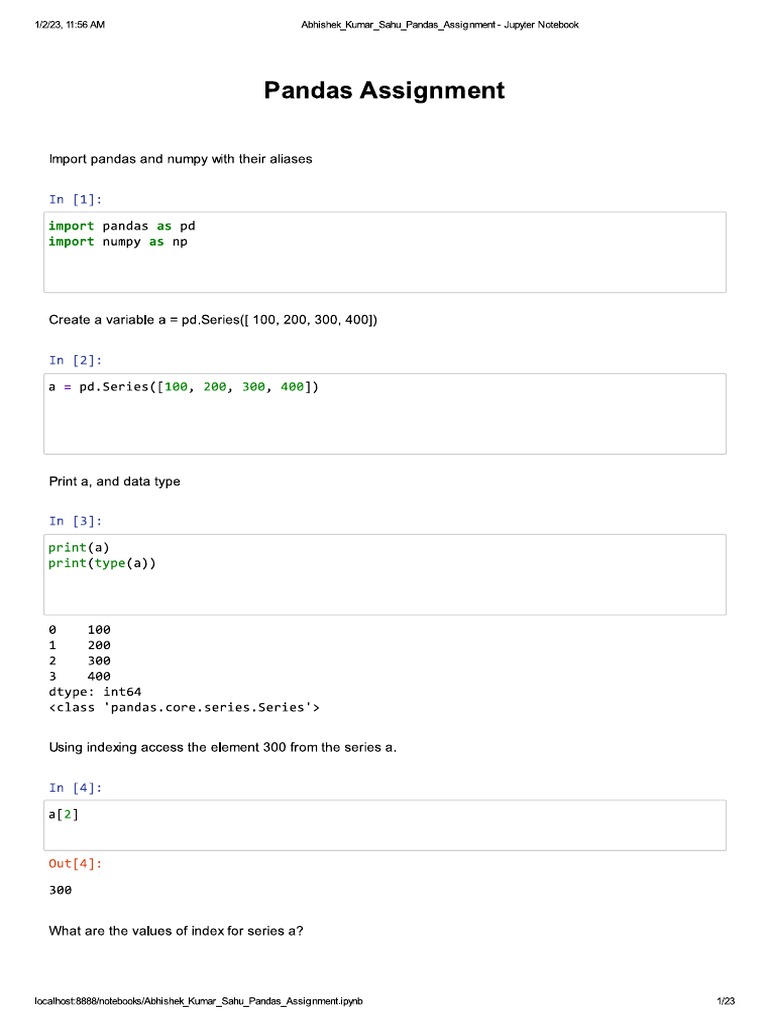Click the notebook title in page header

[x=440, y=24]
